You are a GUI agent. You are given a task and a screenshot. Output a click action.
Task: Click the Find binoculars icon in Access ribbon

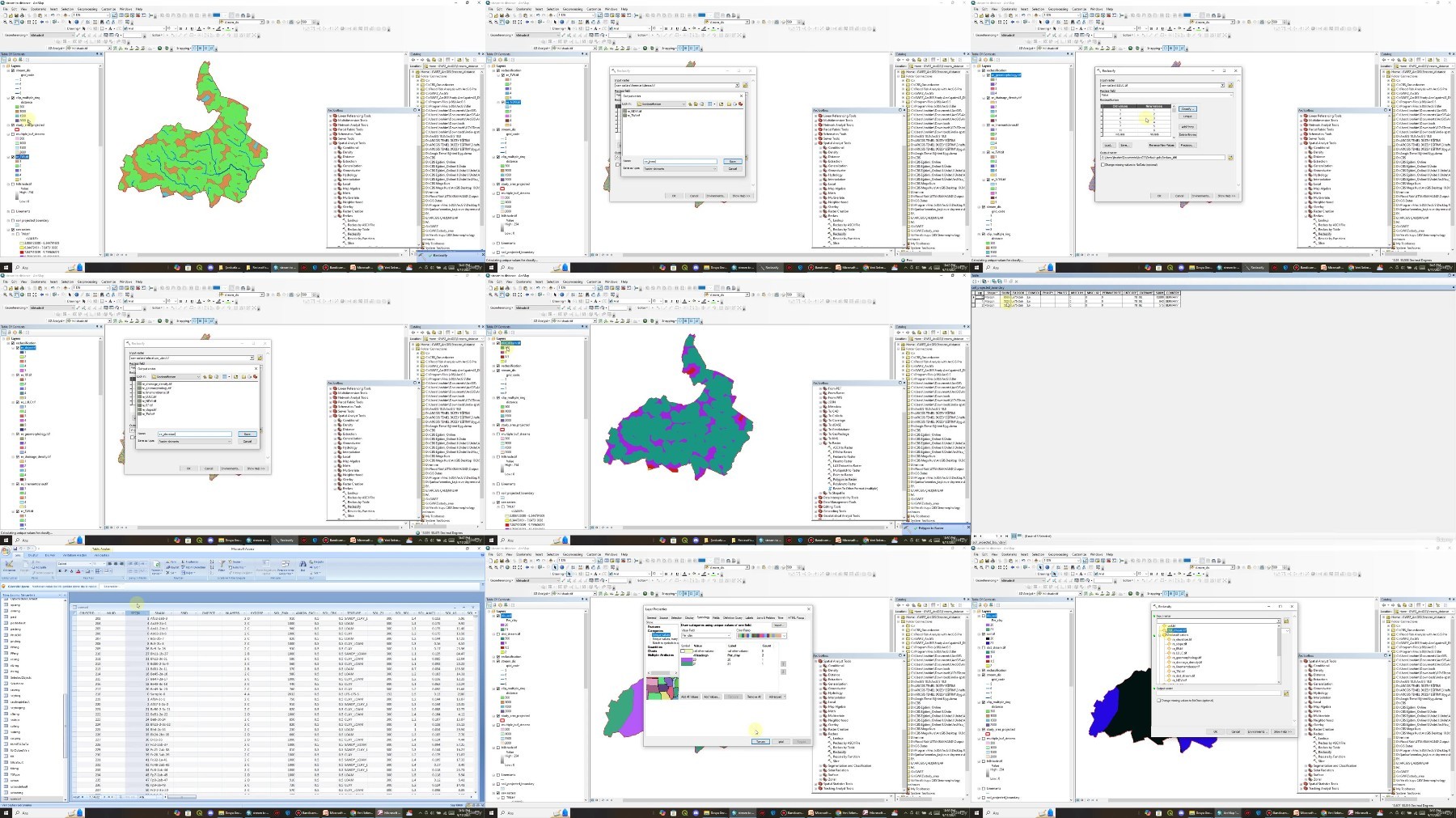pos(303,563)
